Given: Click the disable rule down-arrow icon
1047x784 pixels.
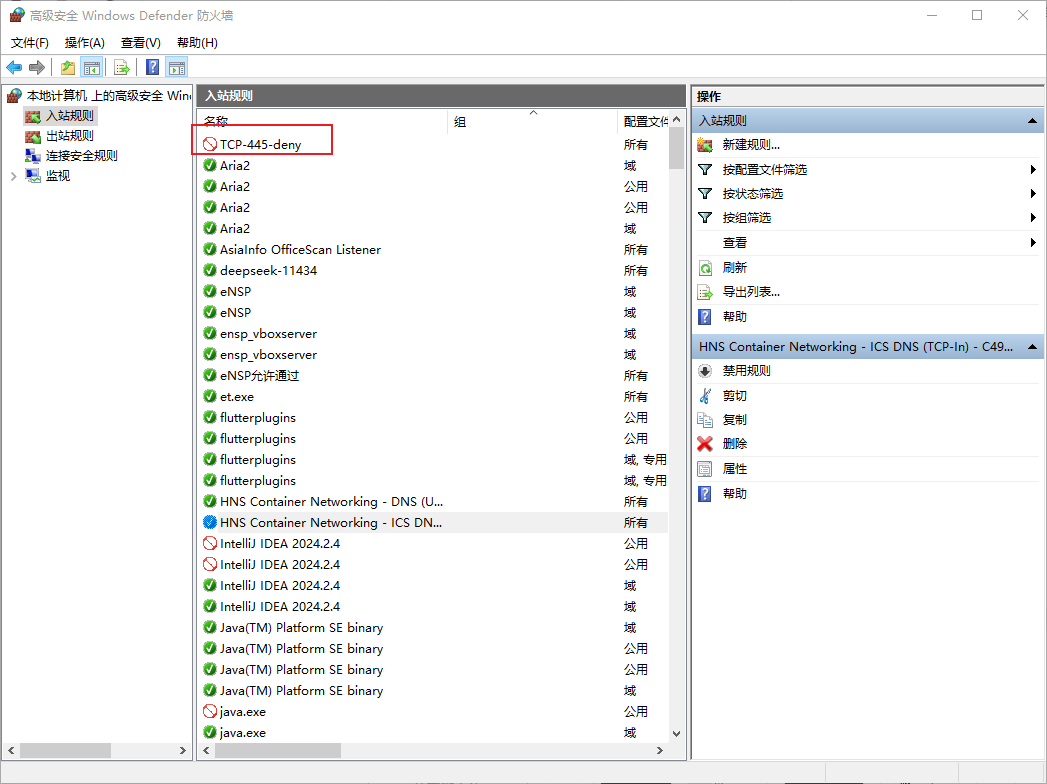Looking at the screenshot, I should click(705, 371).
